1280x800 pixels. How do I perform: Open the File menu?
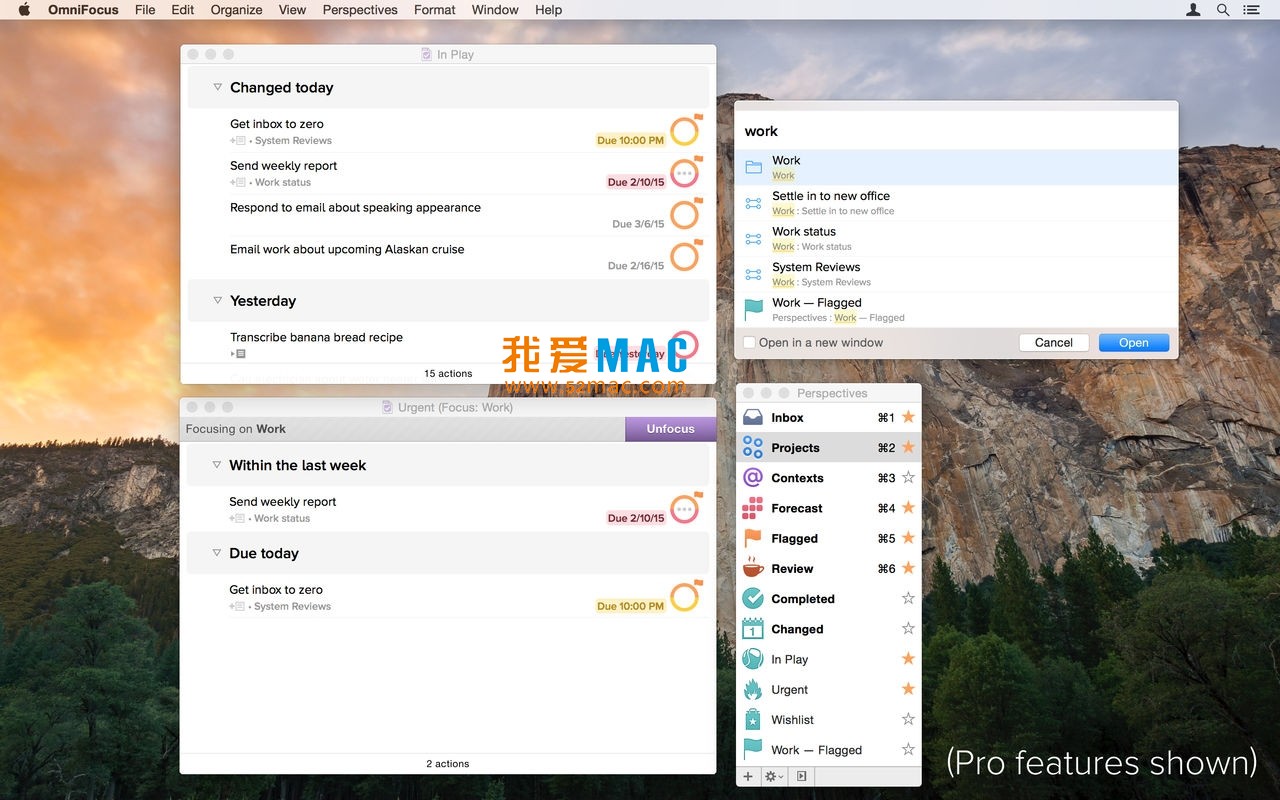(145, 10)
